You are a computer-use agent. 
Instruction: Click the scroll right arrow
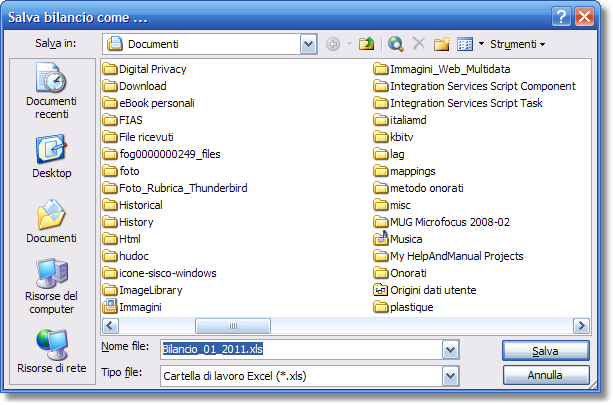coord(581,326)
